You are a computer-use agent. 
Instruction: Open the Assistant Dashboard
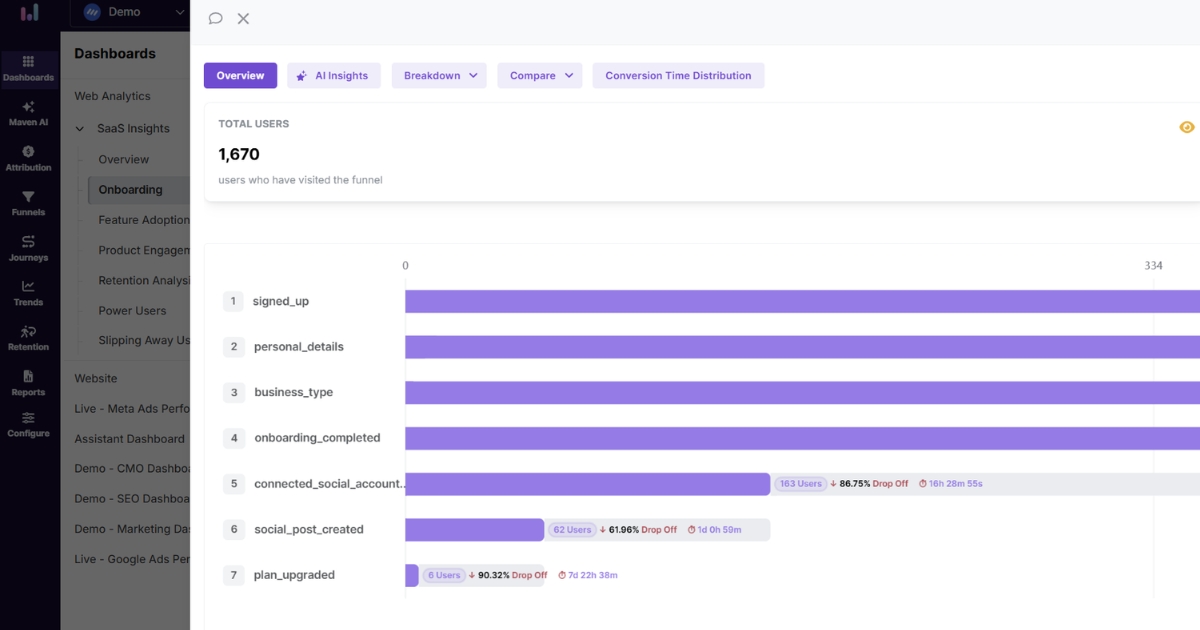click(129, 438)
